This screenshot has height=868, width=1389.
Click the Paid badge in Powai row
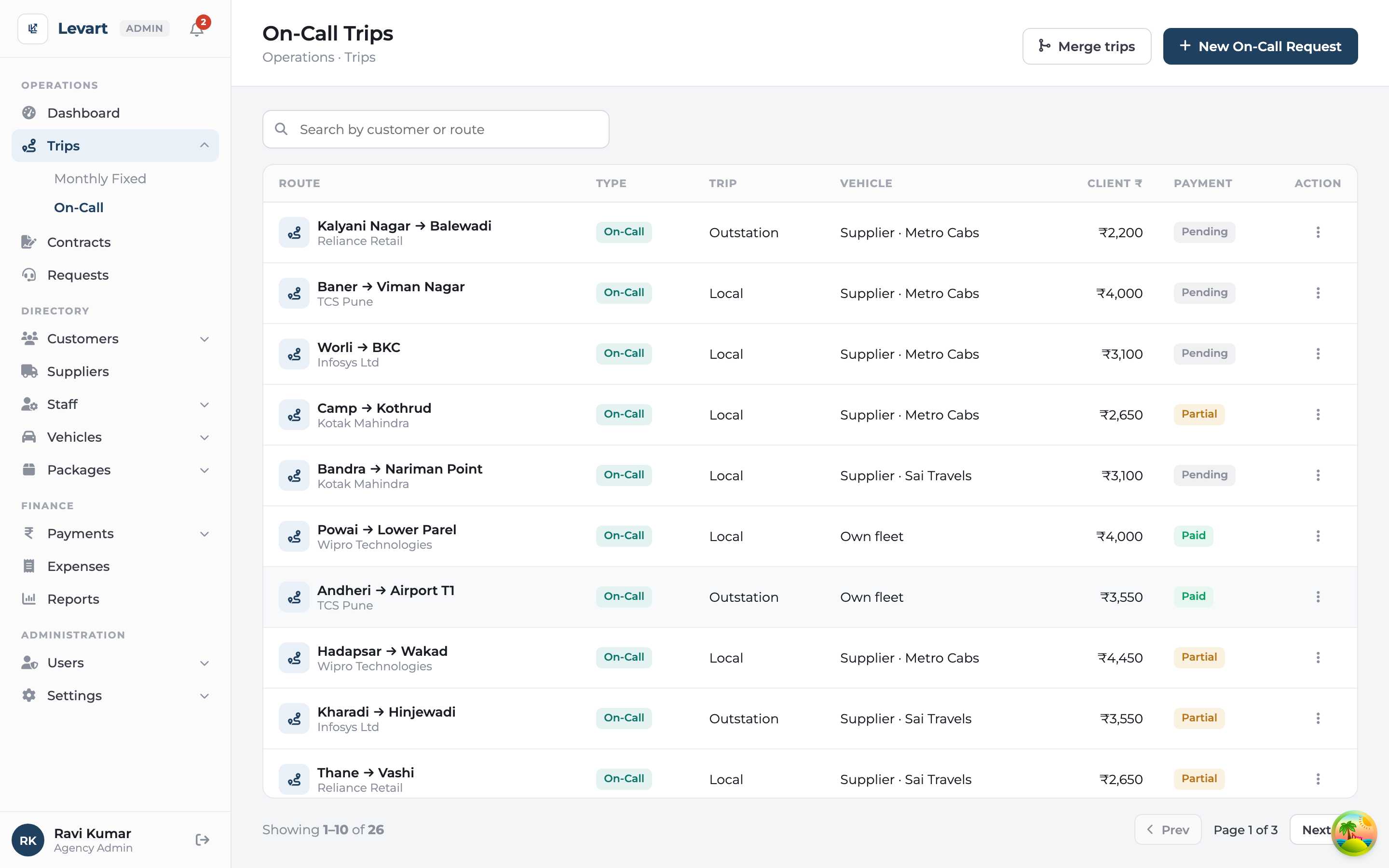coord(1193,536)
